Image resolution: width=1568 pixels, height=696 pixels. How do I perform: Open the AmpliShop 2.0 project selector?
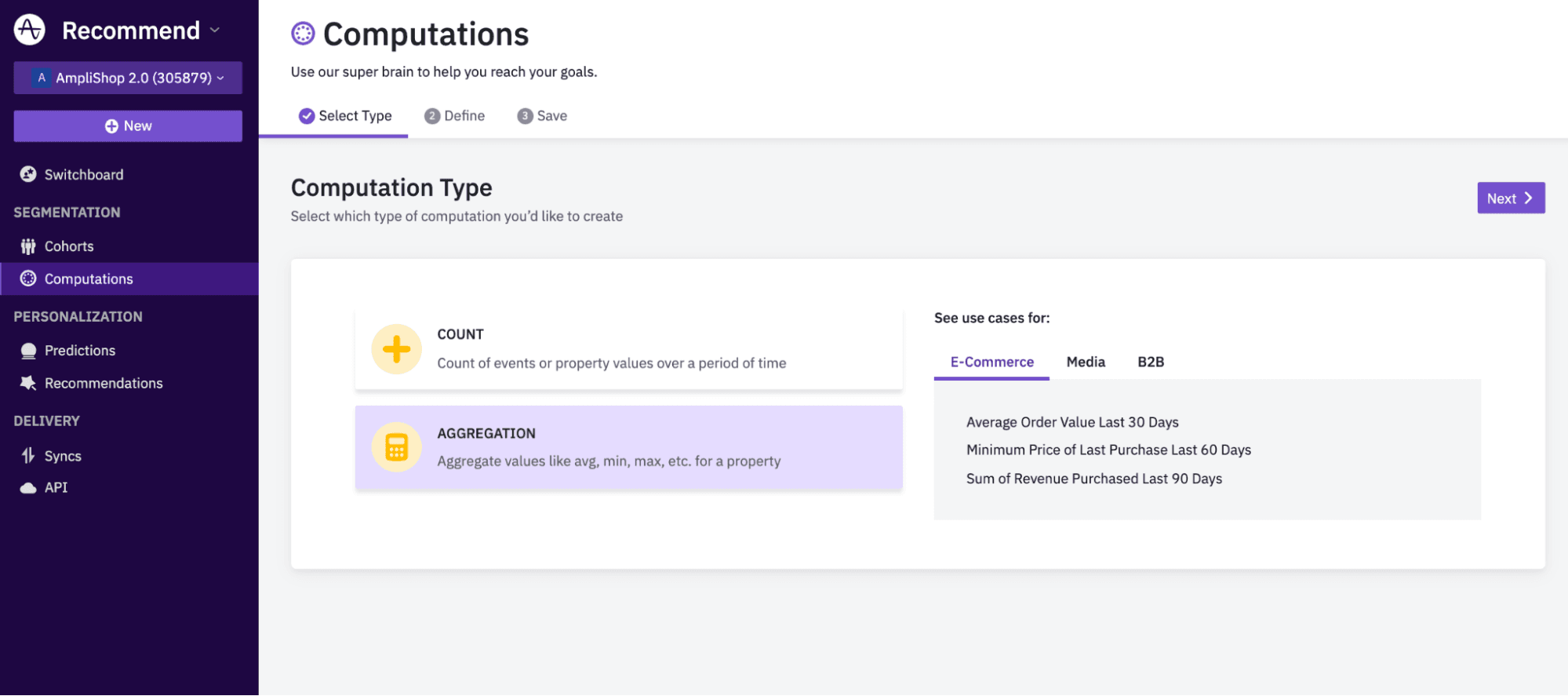[128, 78]
